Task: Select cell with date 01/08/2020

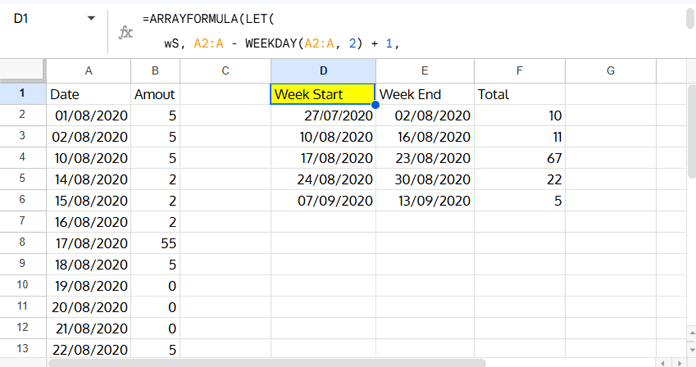Action: click(89, 115)
